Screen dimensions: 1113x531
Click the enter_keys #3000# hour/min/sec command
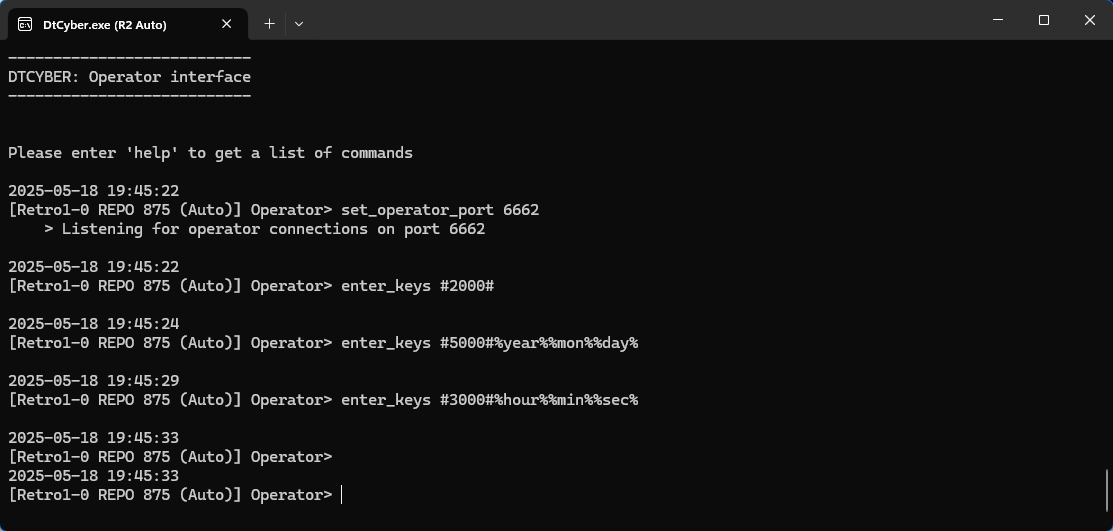click(x=489, y=400)
